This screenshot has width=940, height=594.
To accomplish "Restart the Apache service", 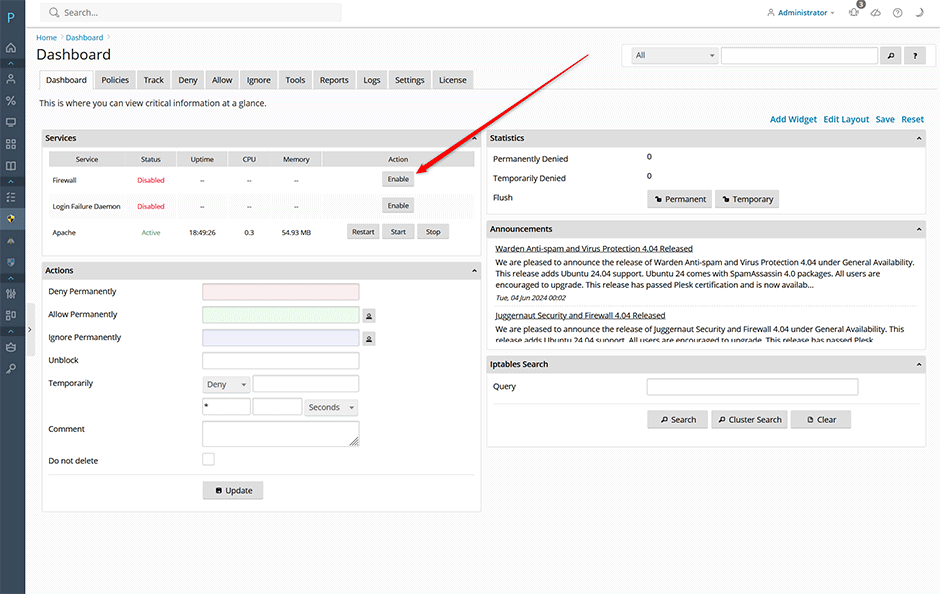I will (x=363, y=232).
